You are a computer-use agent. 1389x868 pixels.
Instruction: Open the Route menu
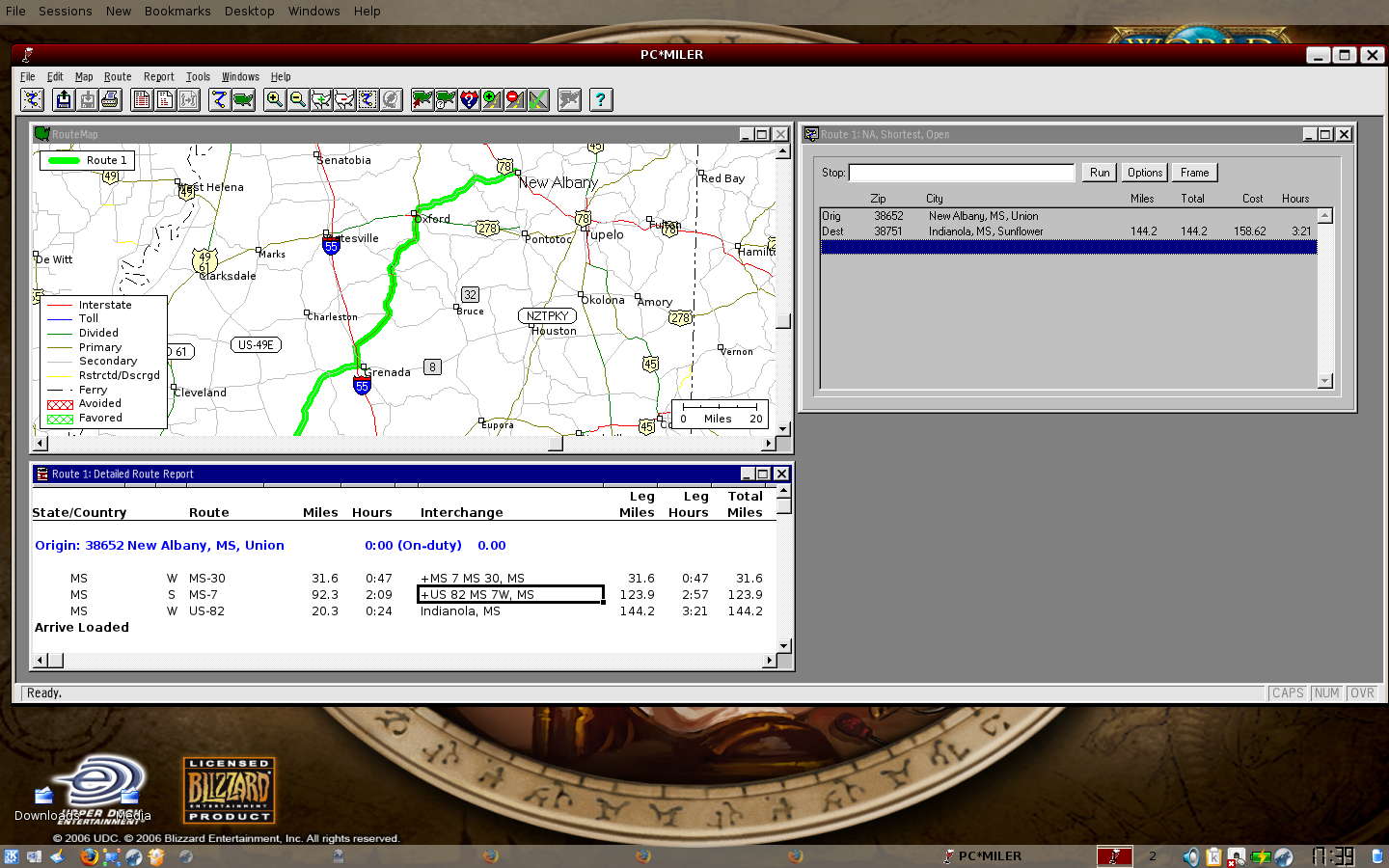tap(118, 77)
